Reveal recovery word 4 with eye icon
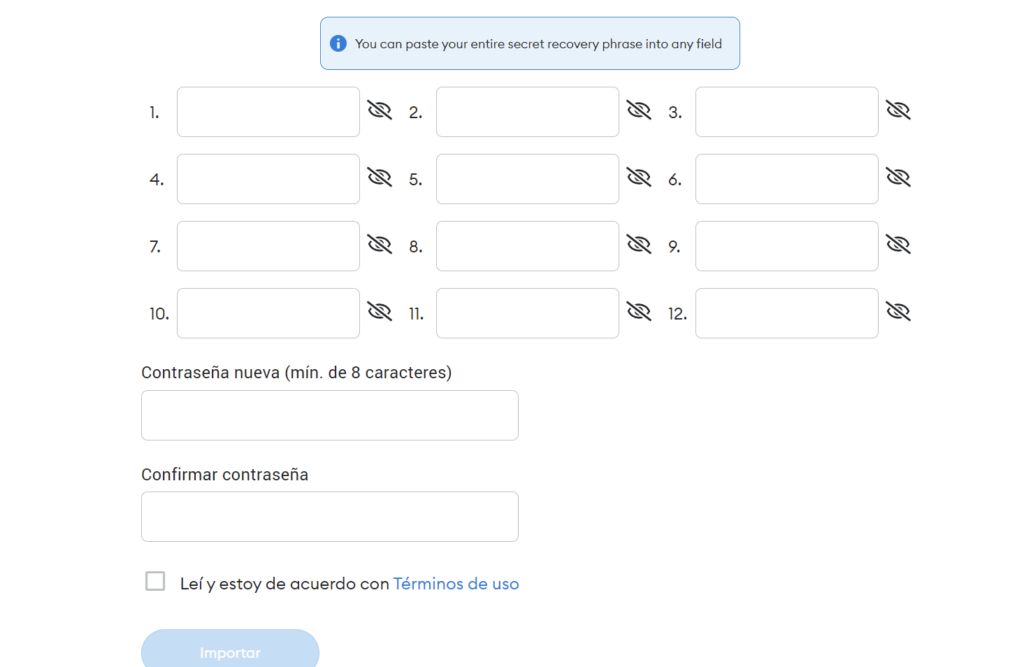Viewport: 1024px width, 667px height. click(x=379, y=177)
